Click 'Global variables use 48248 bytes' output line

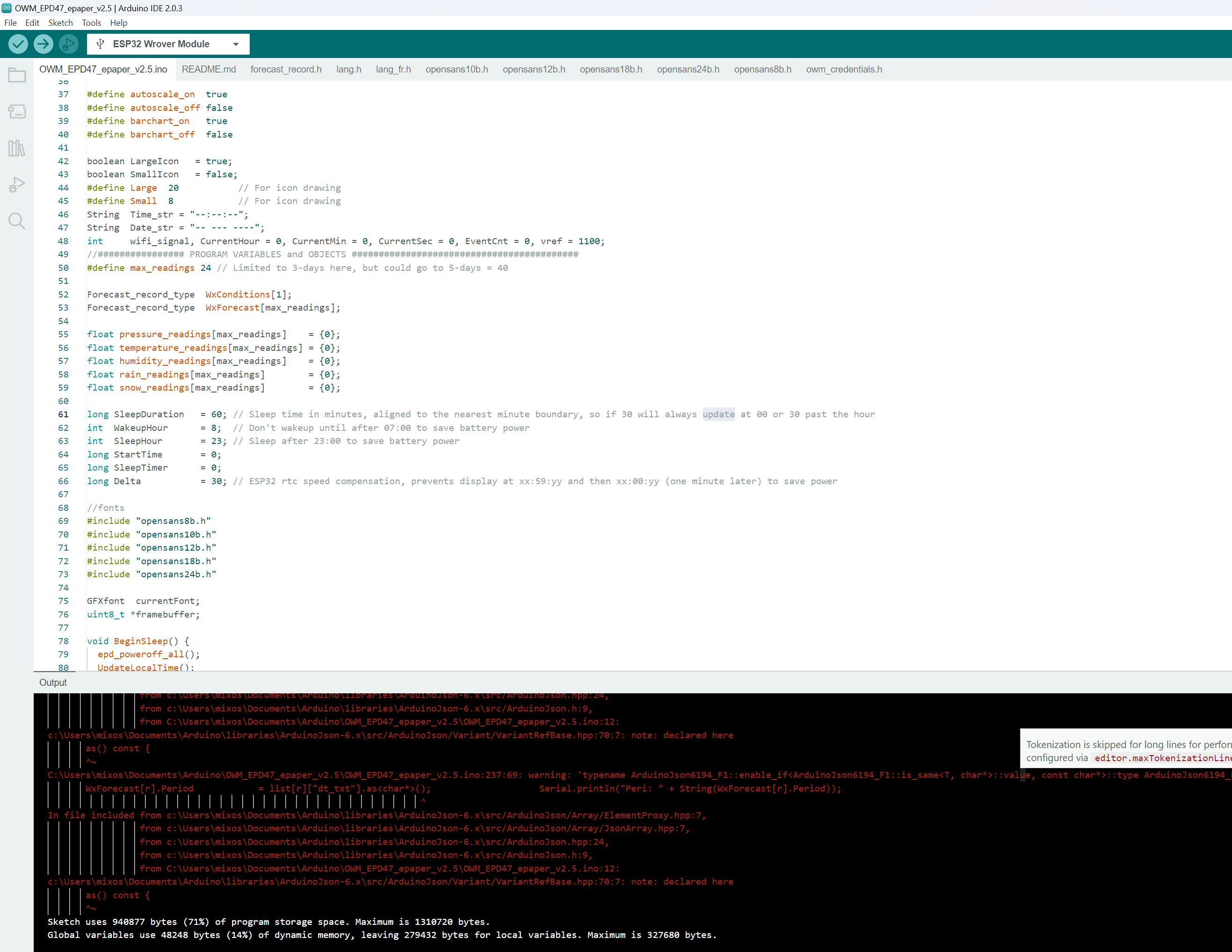coord(382,935)
